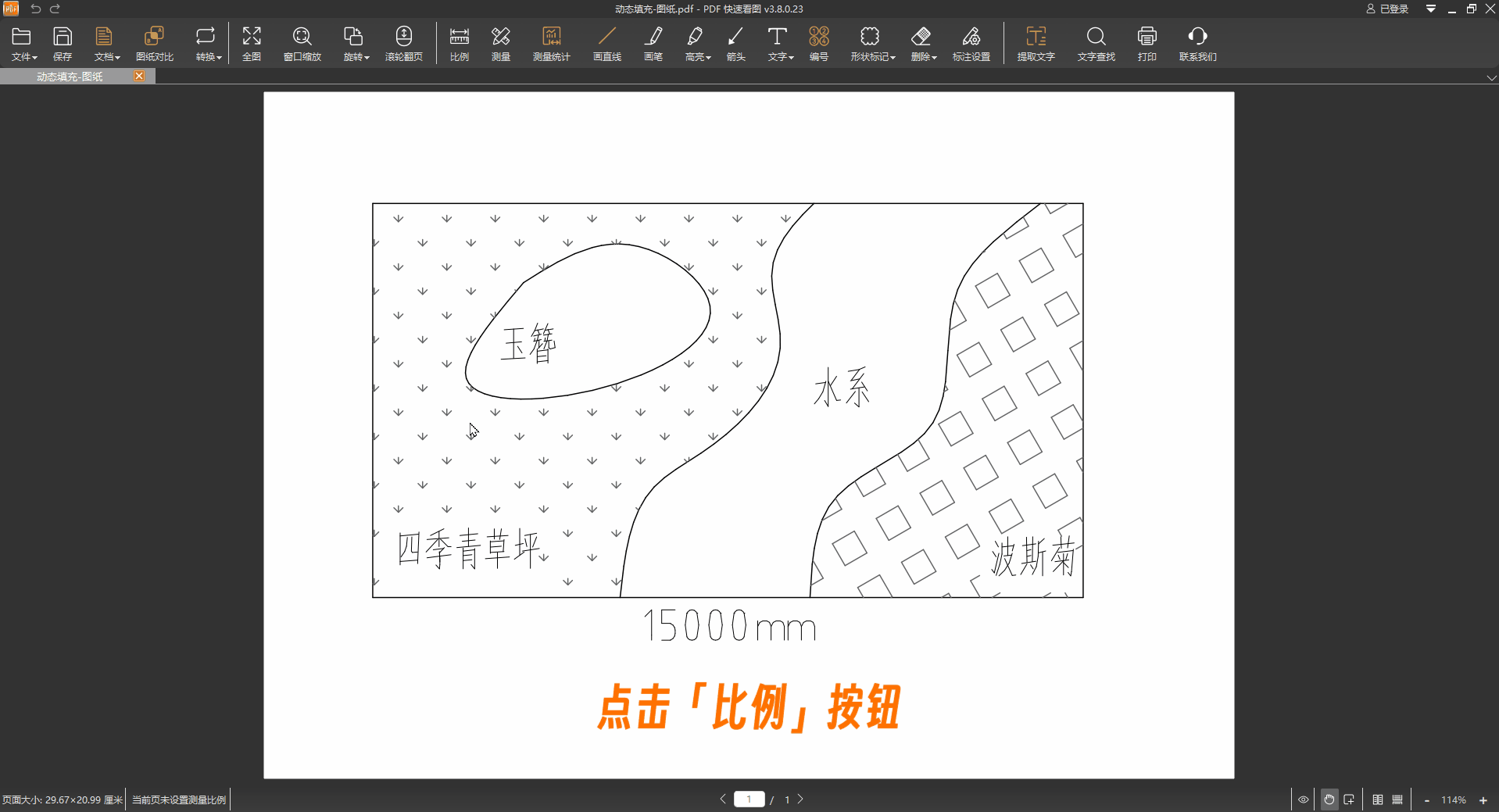Select the 画笔 pen tool
This screenshot has height=812, width=1499.
[x=653, y=44]
